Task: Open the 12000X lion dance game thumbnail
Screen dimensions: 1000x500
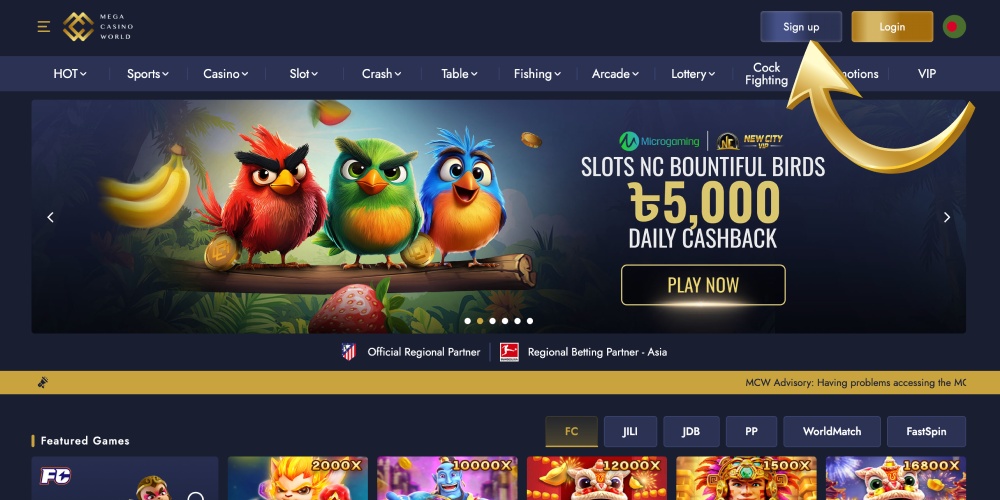Action: coord(597,478)
